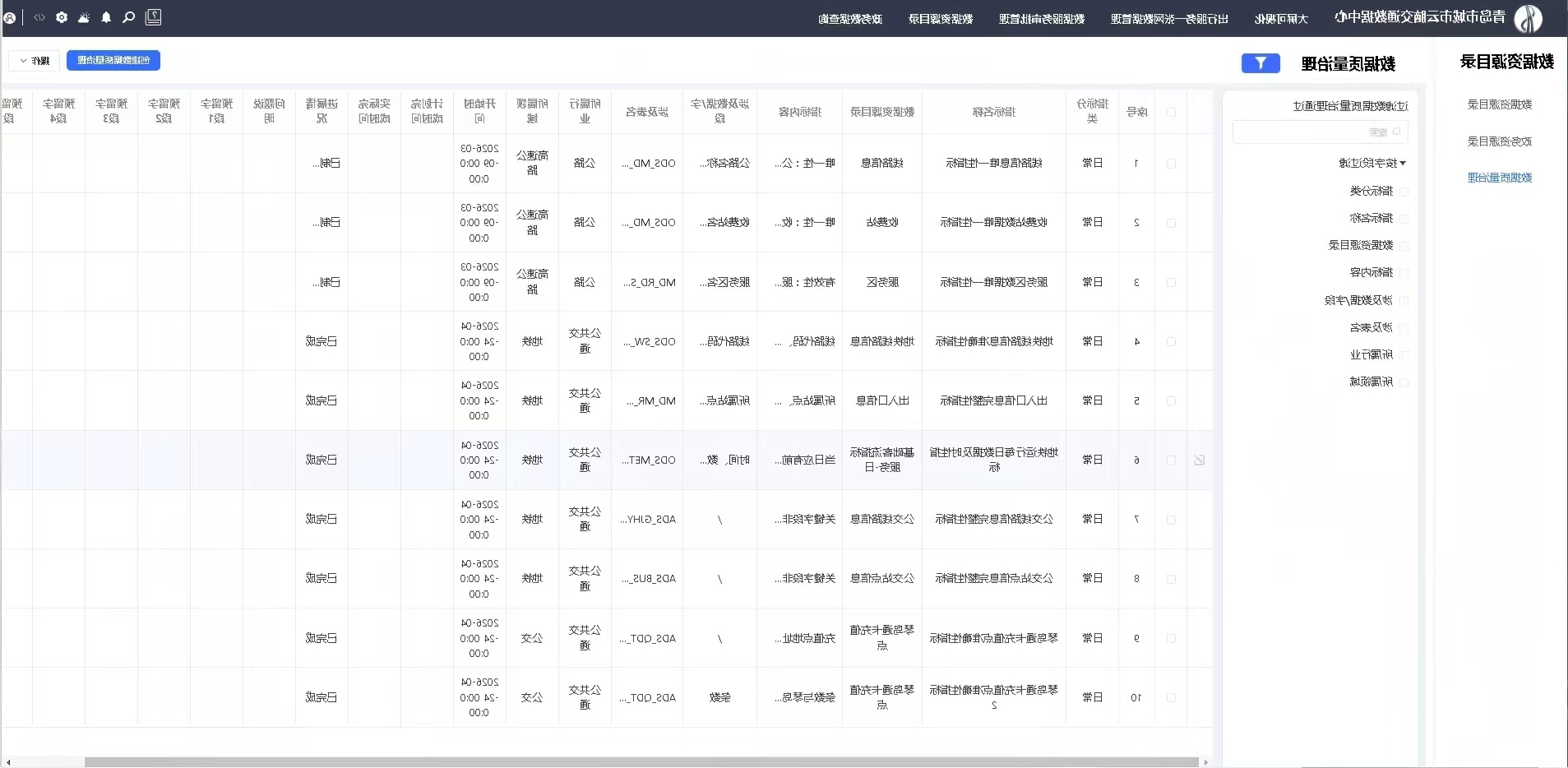The height and width of the screenshot is (768, 1568).
Task: Check the row checkbox for 线路信息唯一性指标
Action: (x=1171, y=164)
